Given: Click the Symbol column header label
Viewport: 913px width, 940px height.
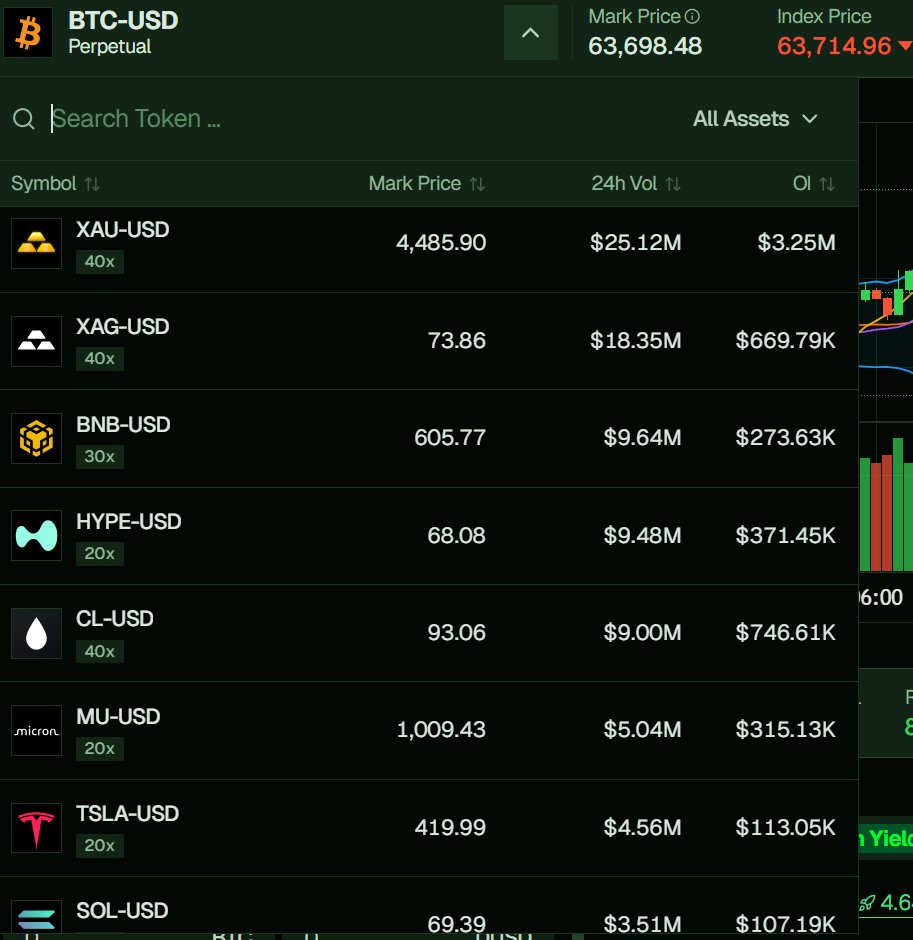Looking at the screenshot, I should [x=44, y=183].
